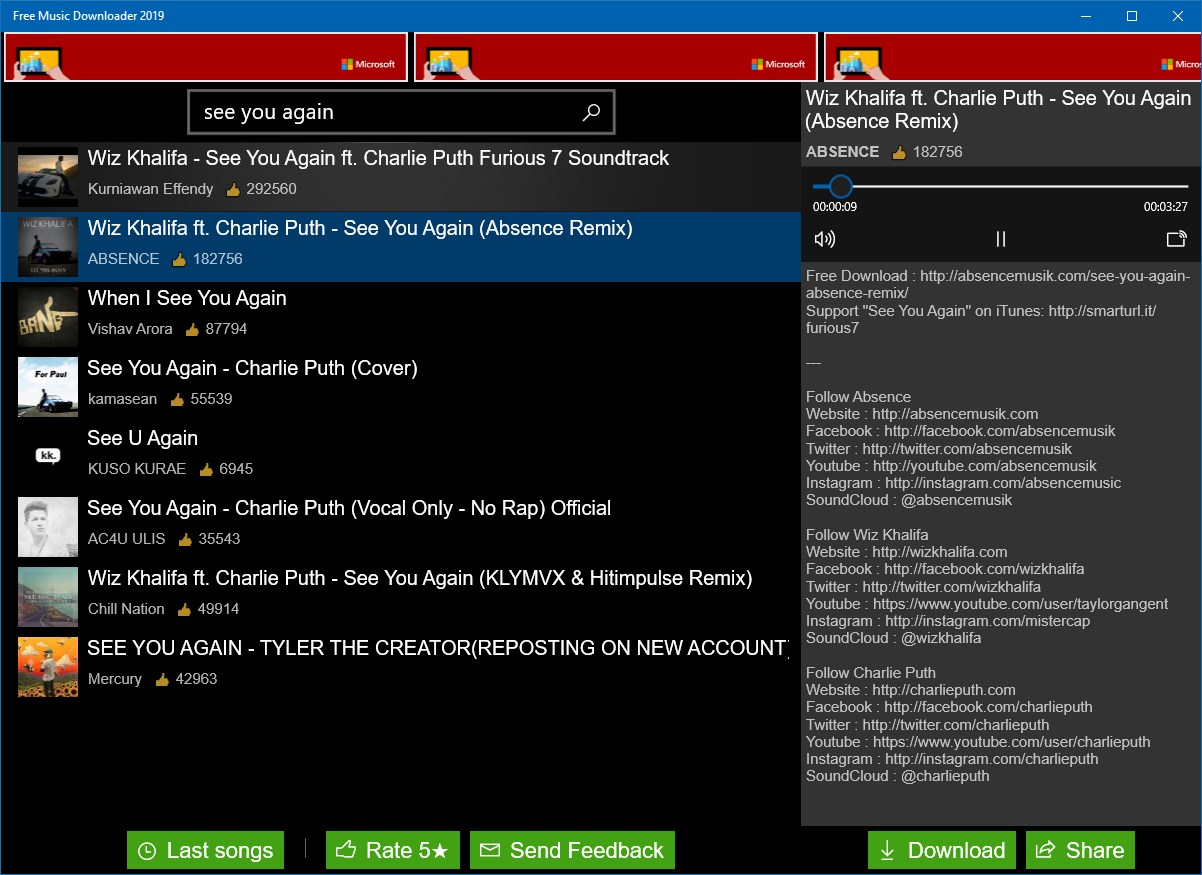This screenshot has height=875, width=1202.
Task: Click the Wiz Khalifa Absence Remix thumbnail
Action: tap(48, 247)
